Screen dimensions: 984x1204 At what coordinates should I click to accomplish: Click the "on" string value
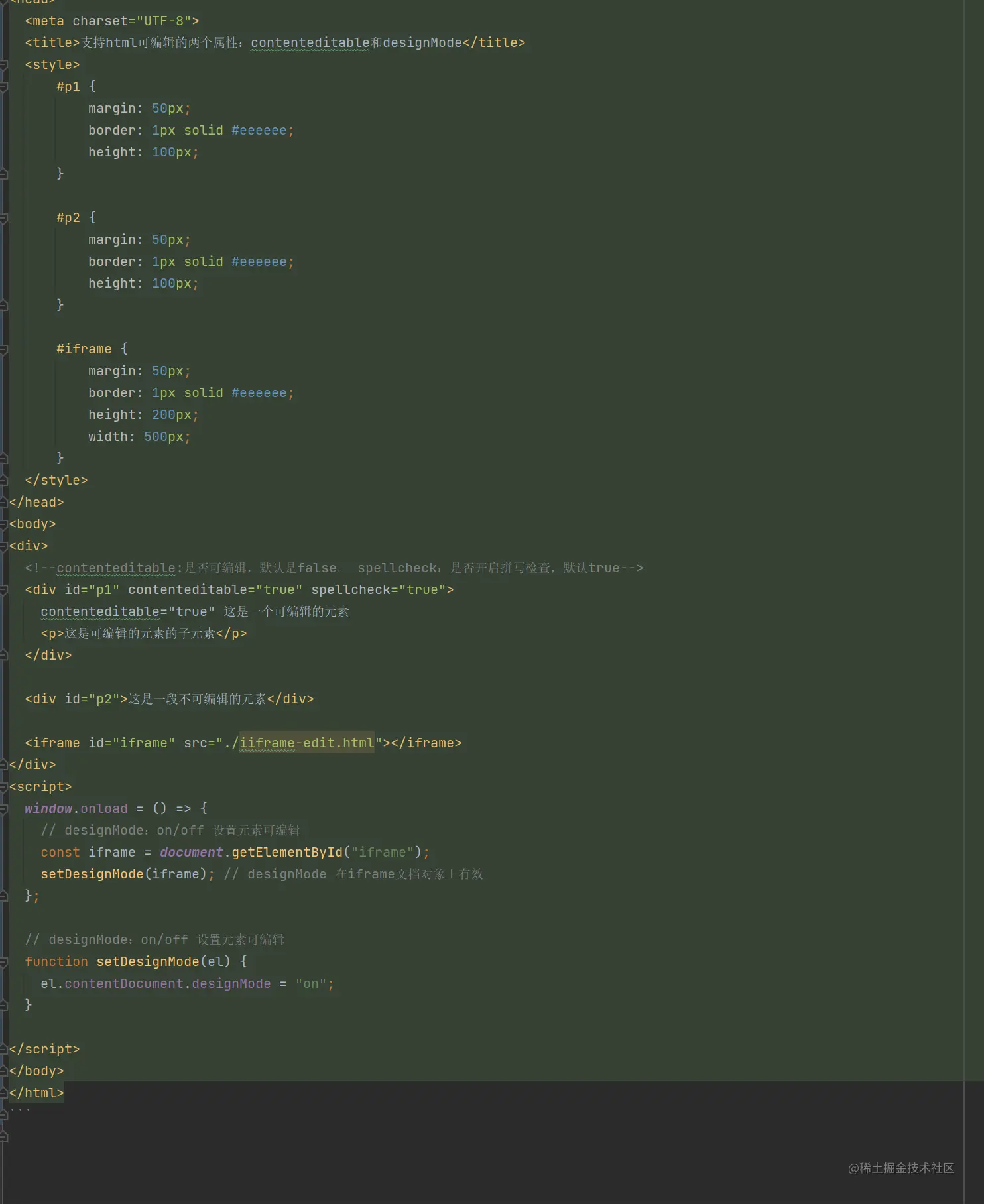tap(311, 983)
